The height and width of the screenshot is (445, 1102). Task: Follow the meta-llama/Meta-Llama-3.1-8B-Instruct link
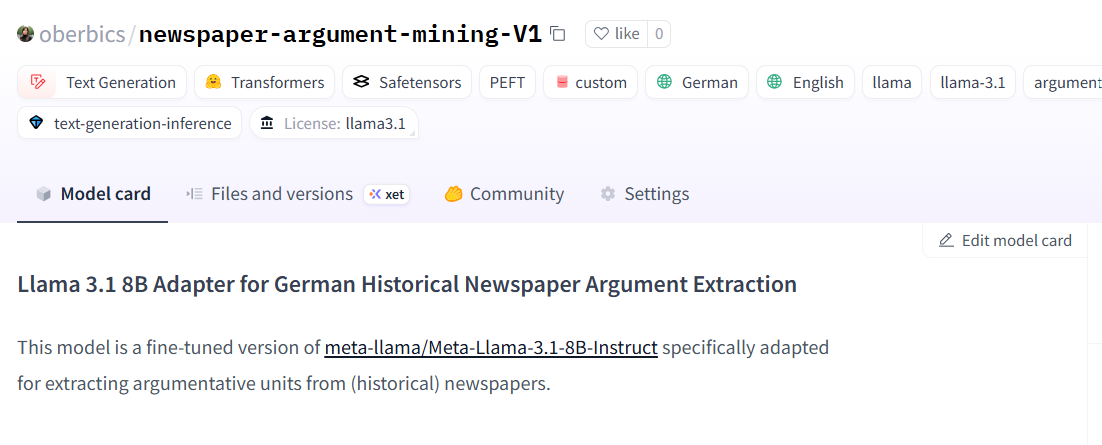pos(491,347)
